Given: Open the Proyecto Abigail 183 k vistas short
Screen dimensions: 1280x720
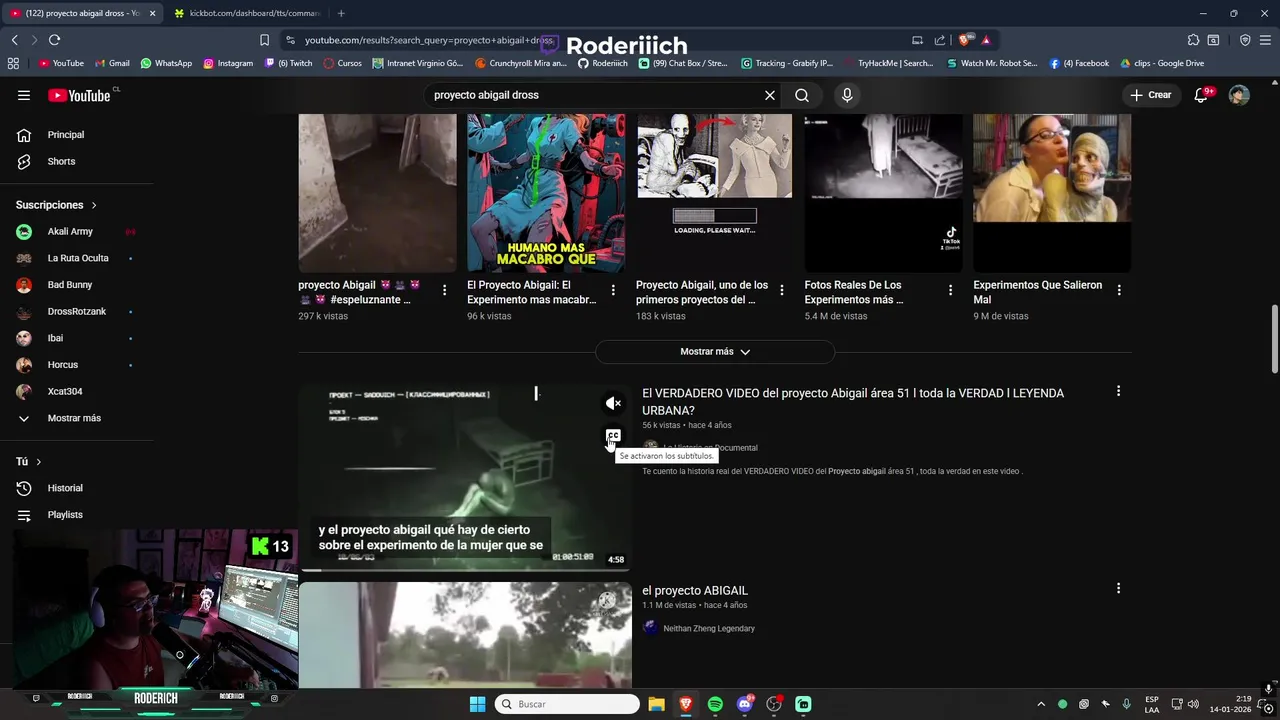Looking at the screenshot, I should pos(714,193).
